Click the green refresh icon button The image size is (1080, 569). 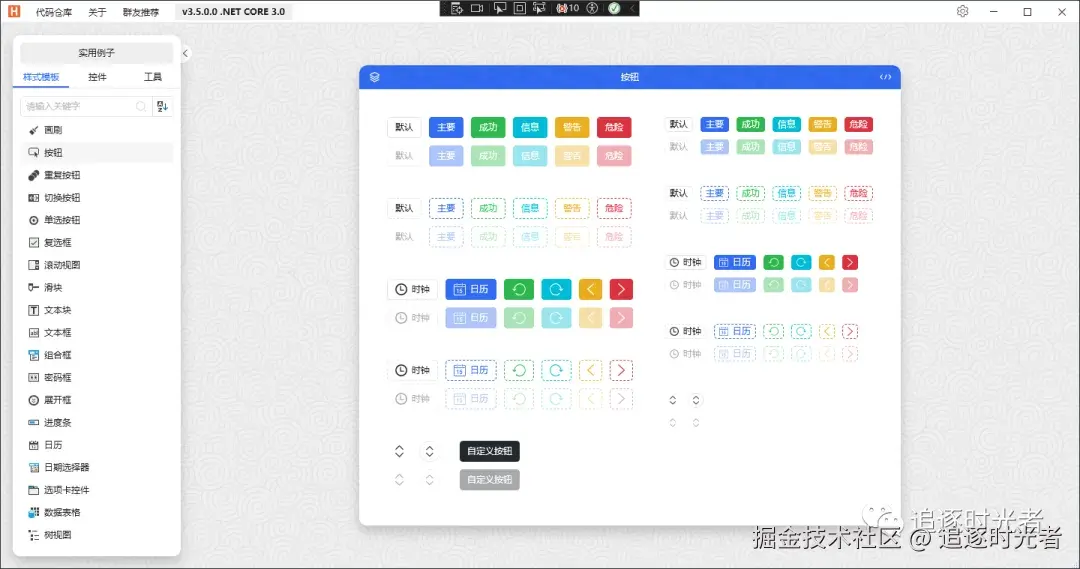pyautogui.click(x=519, y=289)
